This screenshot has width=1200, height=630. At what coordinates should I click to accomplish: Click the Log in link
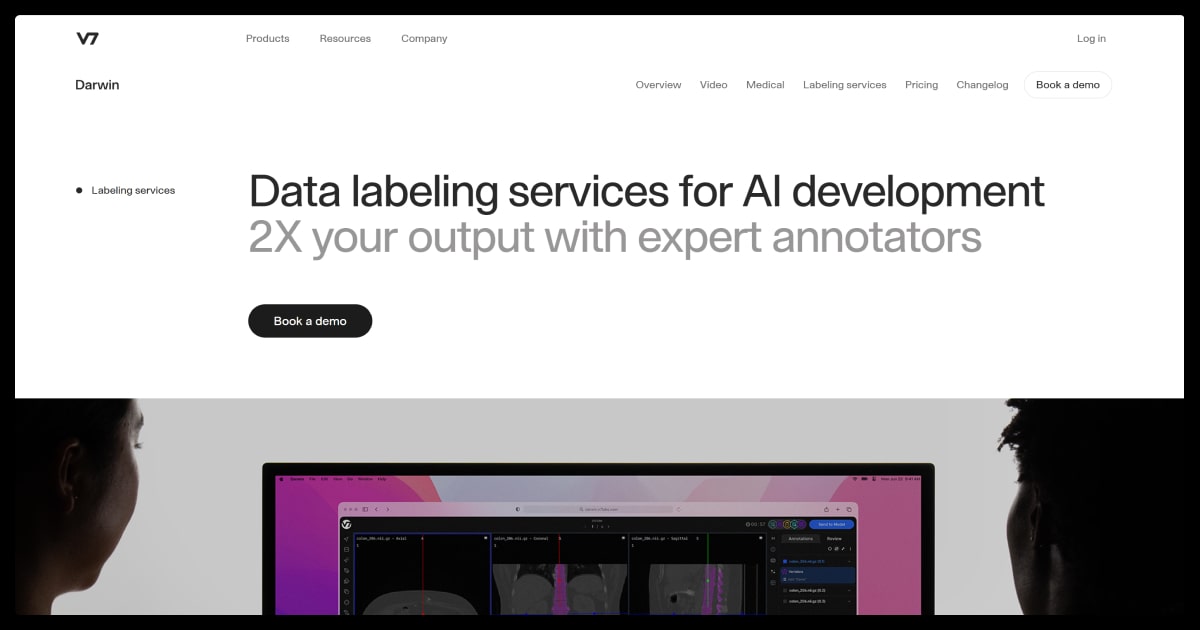1091,39
